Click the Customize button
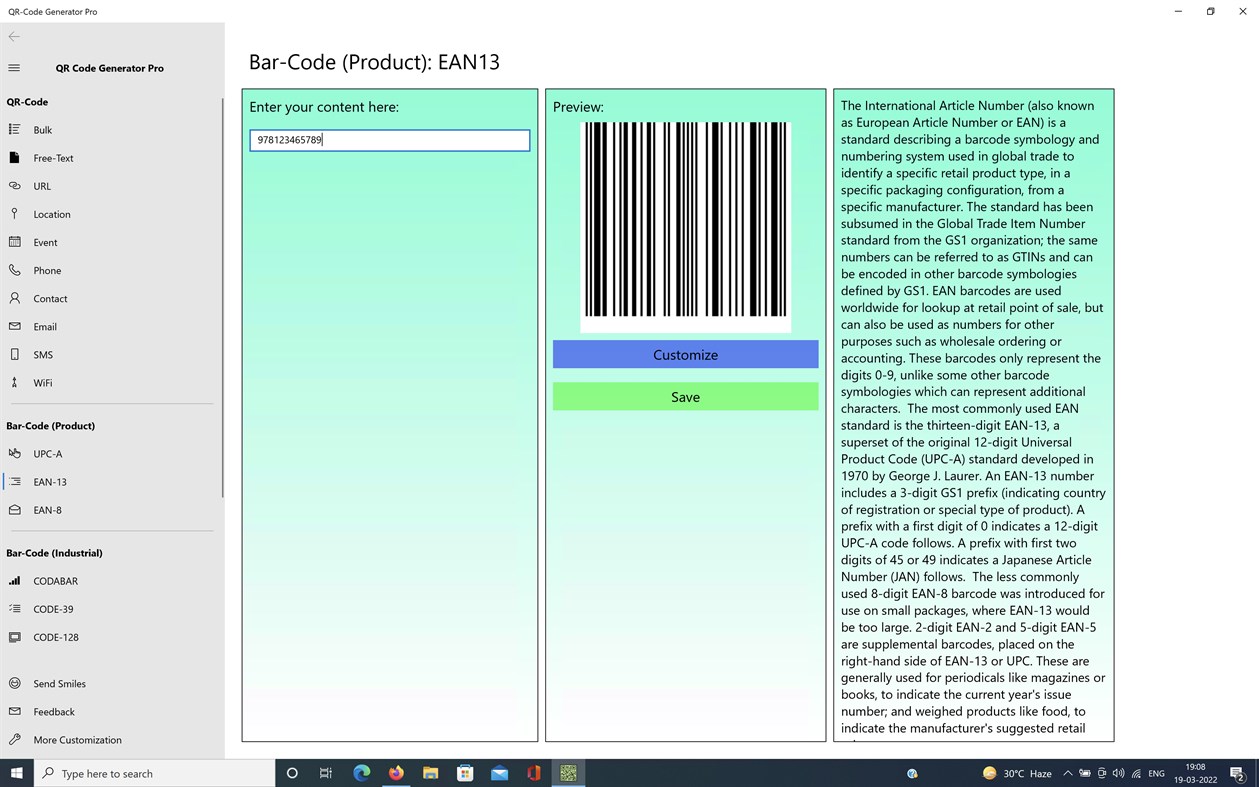Screen dimensions: 1259x787 [685, 354]
